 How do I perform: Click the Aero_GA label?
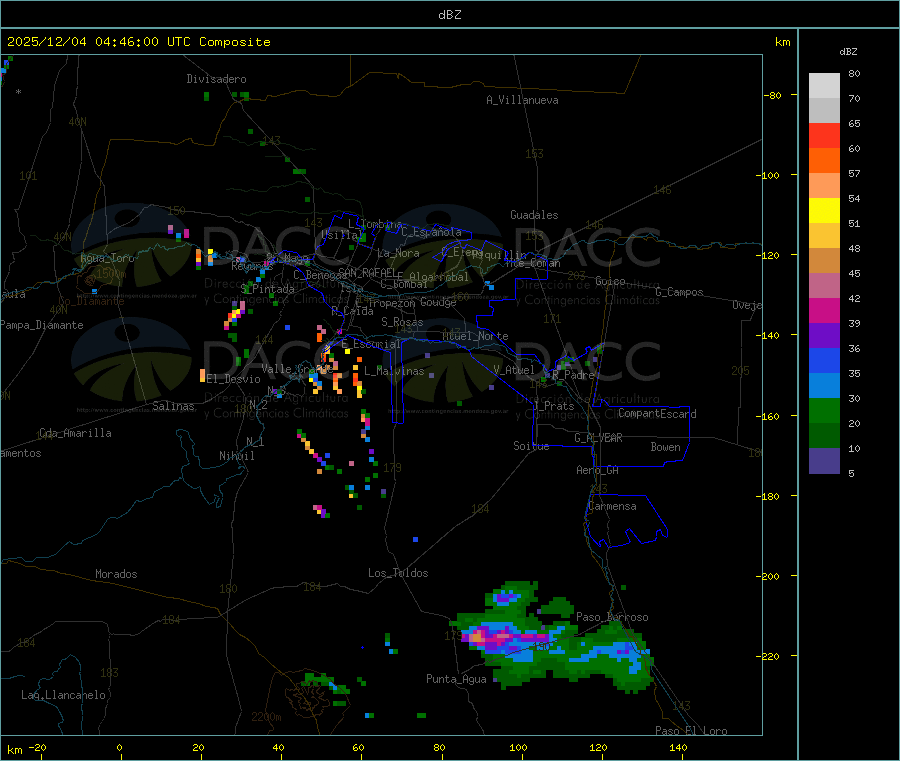pos(598,470)
